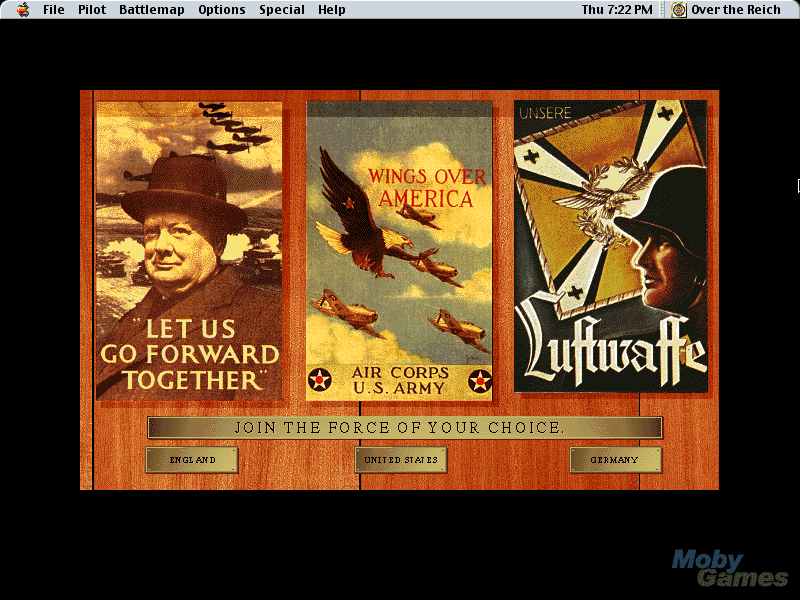Select the Wings Over America poster
The image size is (800, 600).
pos(399,251)
